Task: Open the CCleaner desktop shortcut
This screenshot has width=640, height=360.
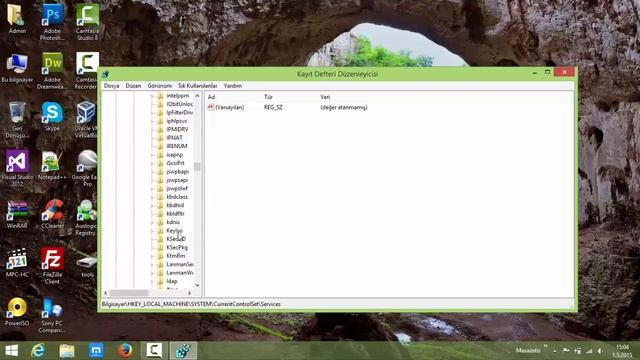Action: click(52, 213)
